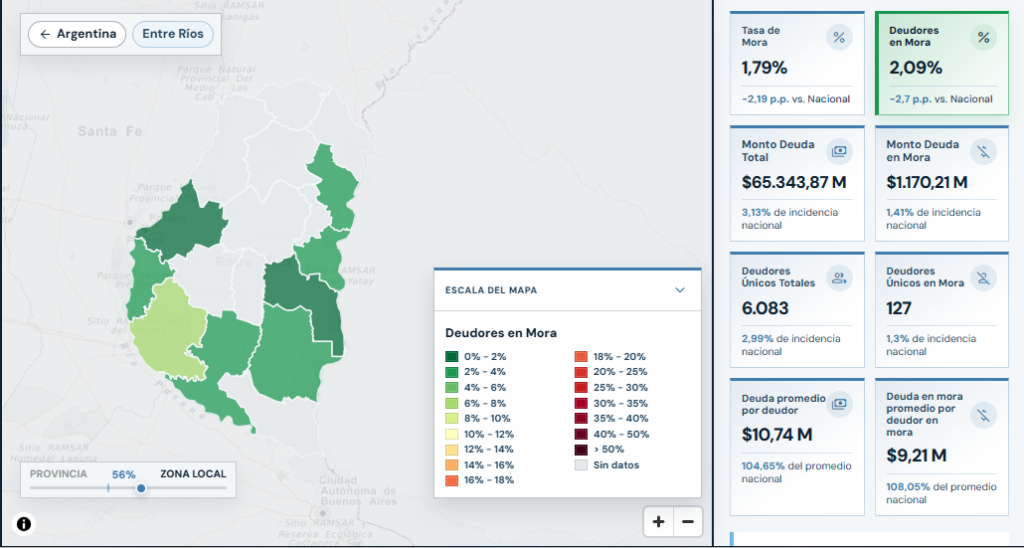Select the Entre Ríos province chip
This screenshot has width=1024, height=548.
click(173, 34)
